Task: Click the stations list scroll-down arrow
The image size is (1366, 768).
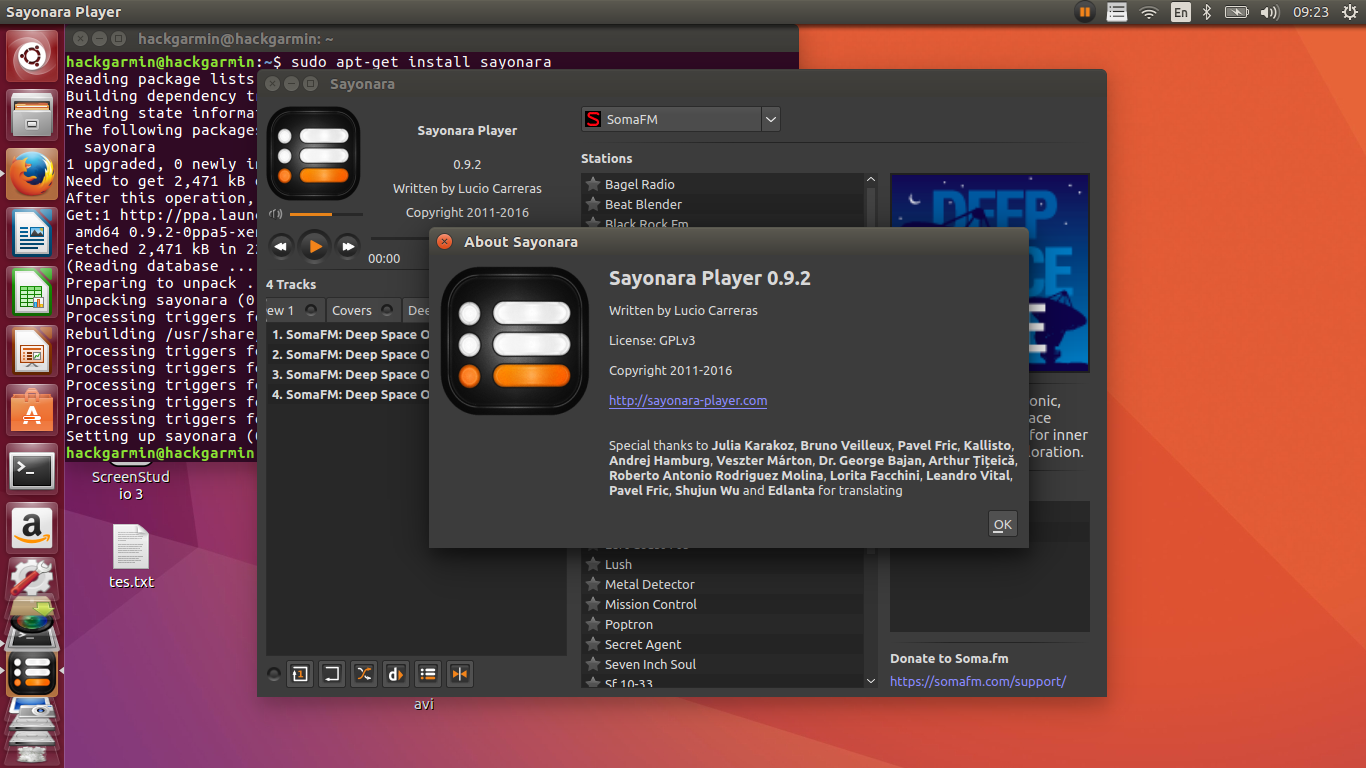Action: (x=870, y=680)
